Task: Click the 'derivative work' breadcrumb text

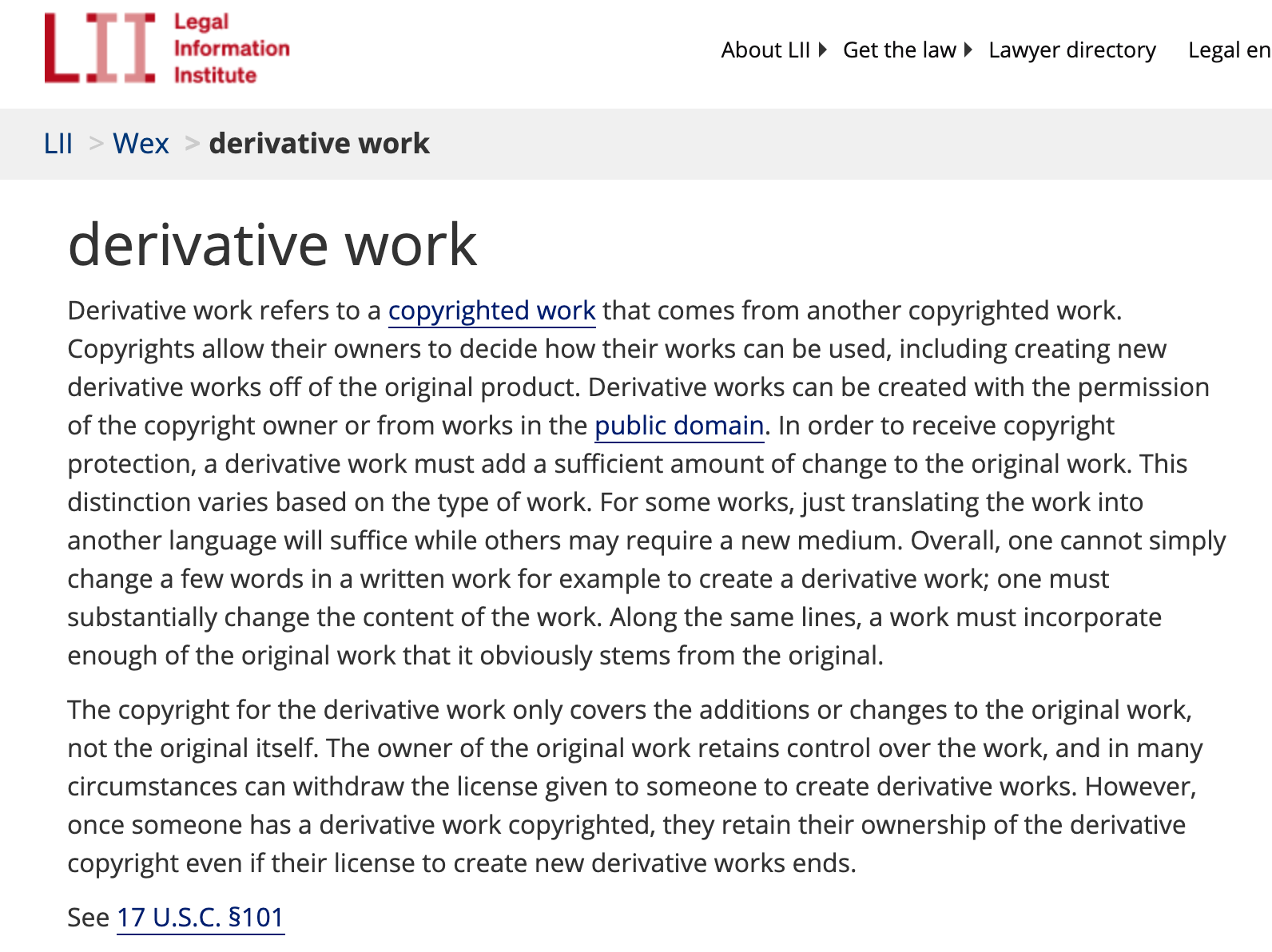Action: 320,144
